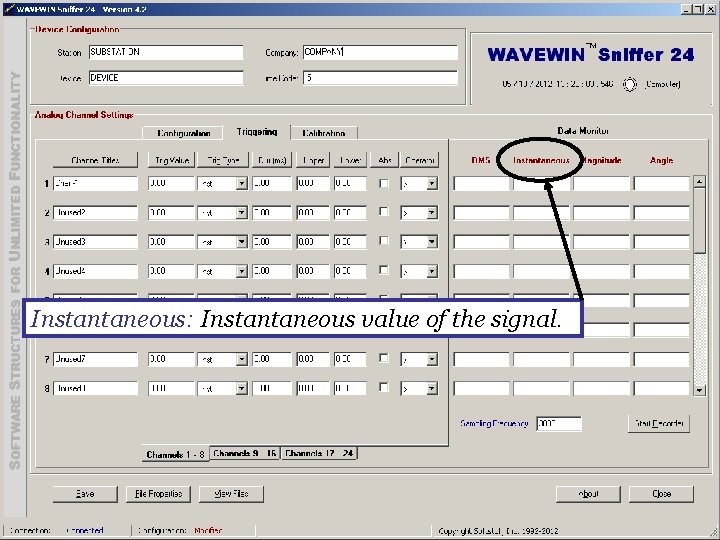Click the Dur (ms) field for Unused7
The image size is (720, 540).
(x=272, y=359)
